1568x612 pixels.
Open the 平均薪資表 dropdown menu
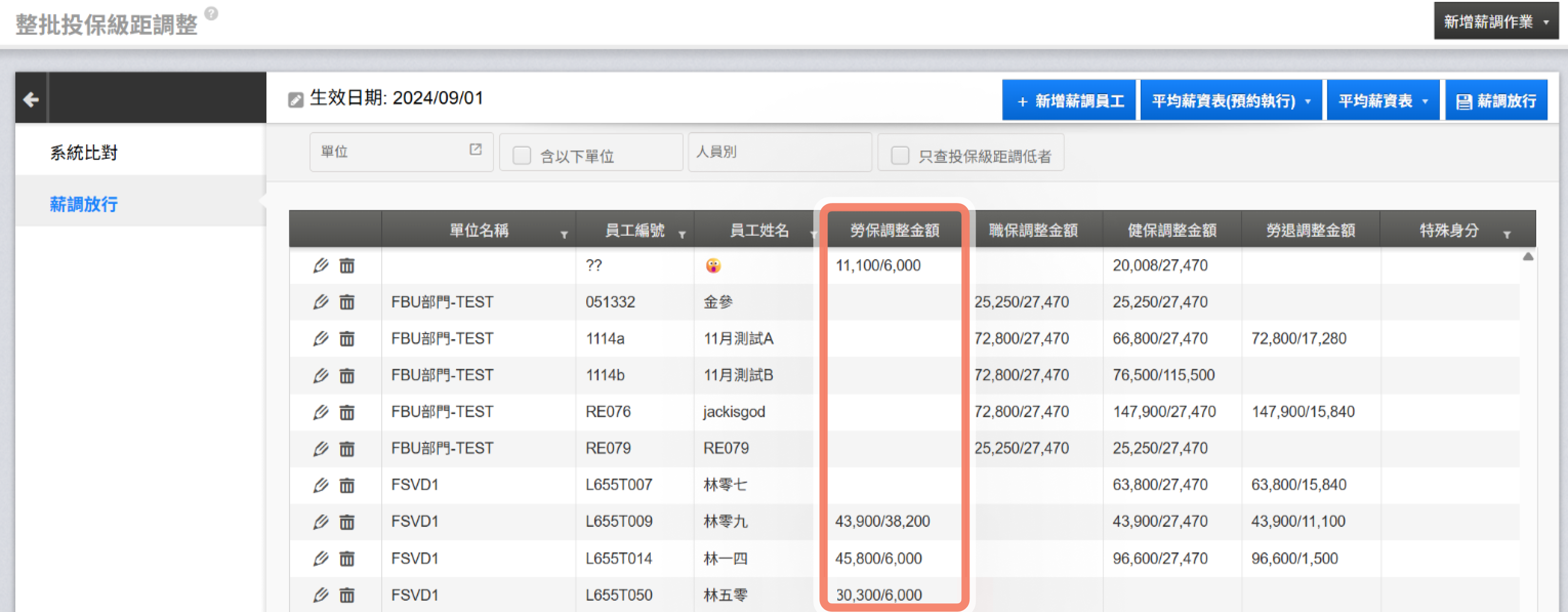point(1383,101)
